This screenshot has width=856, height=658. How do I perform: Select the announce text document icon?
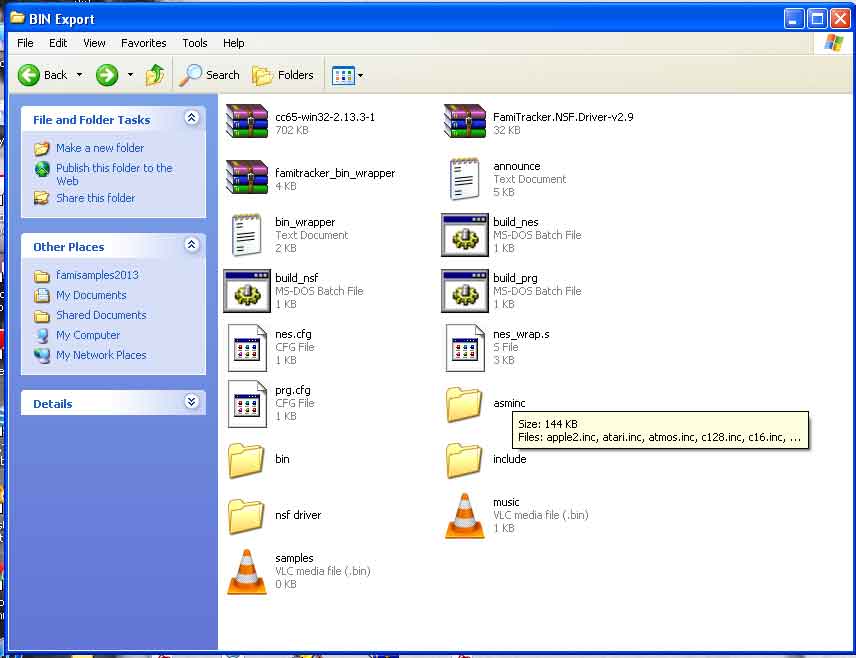tap(465, 178)
